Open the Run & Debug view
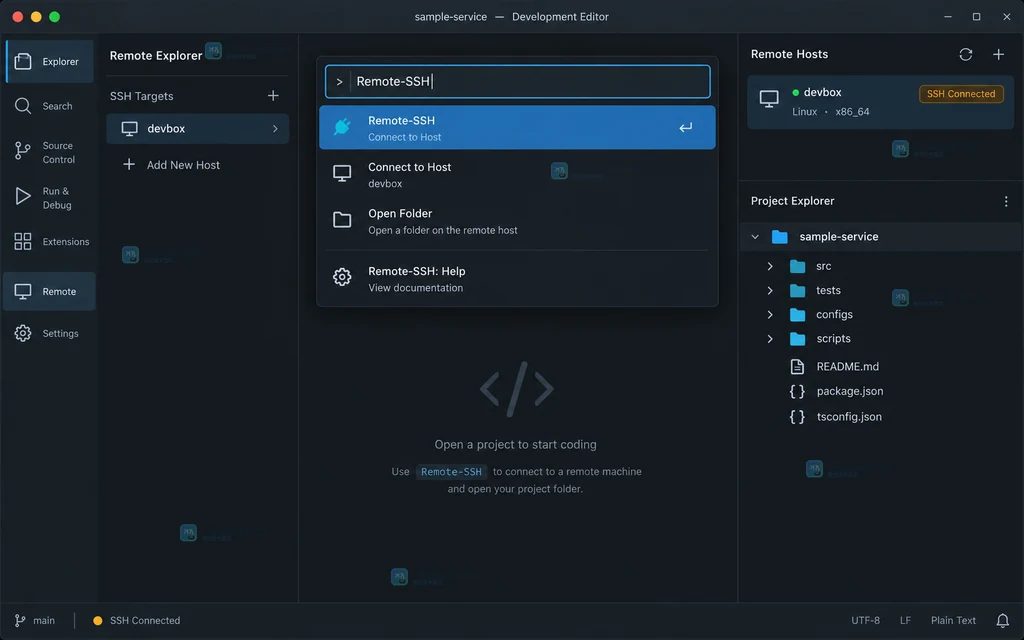1024x640 pixels. tap(50, 198)
